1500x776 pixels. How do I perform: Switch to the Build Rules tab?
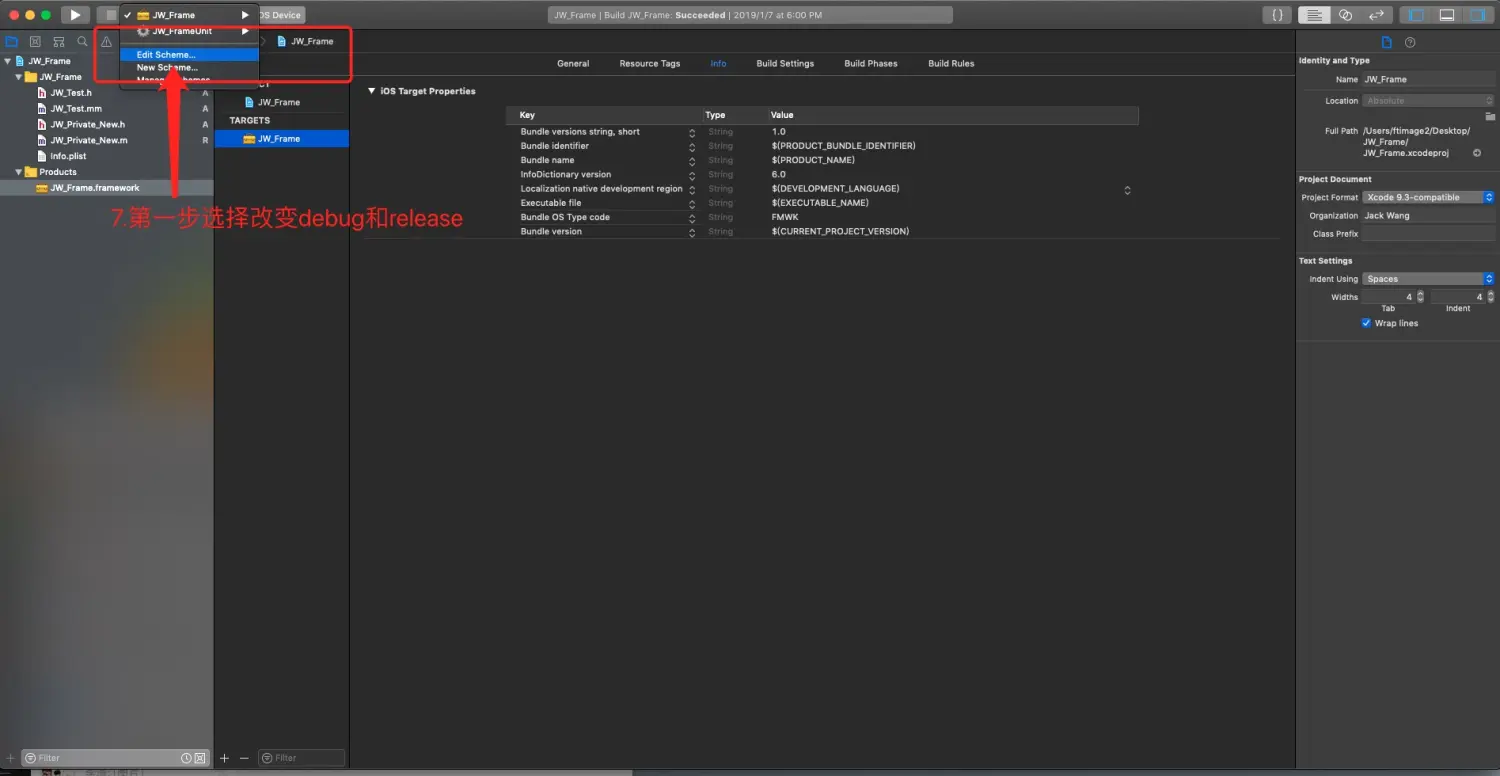[951, 63]
